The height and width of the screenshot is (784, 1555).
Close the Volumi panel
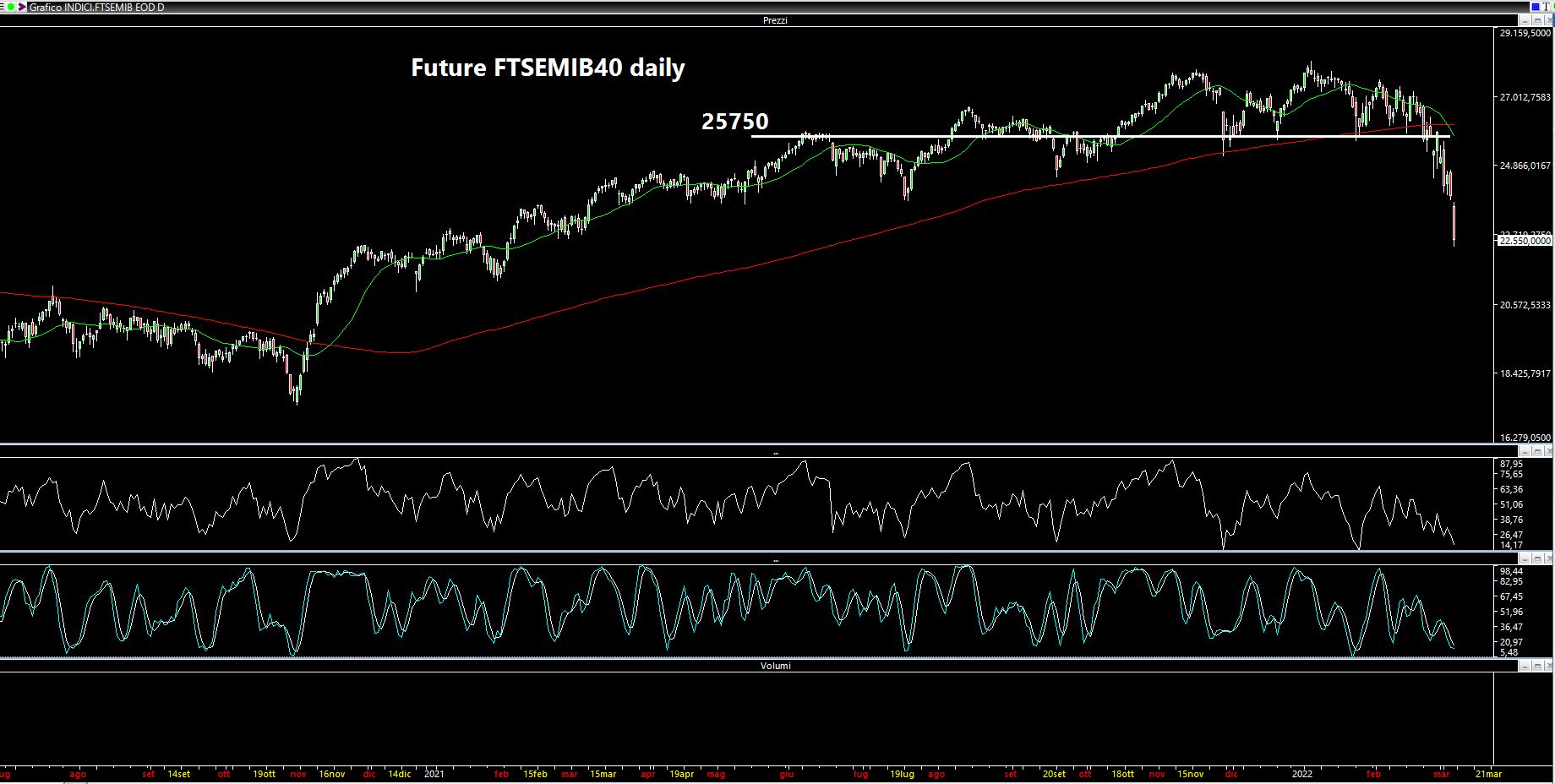point(1547,666)
